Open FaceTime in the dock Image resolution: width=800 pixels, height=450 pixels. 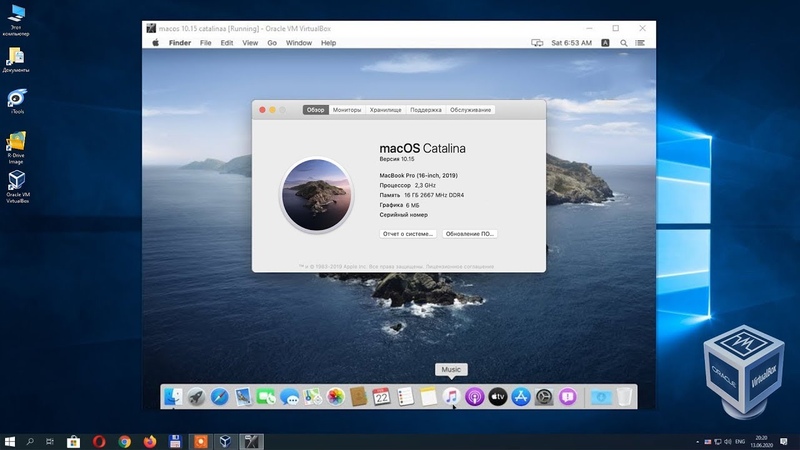(266, 397)
